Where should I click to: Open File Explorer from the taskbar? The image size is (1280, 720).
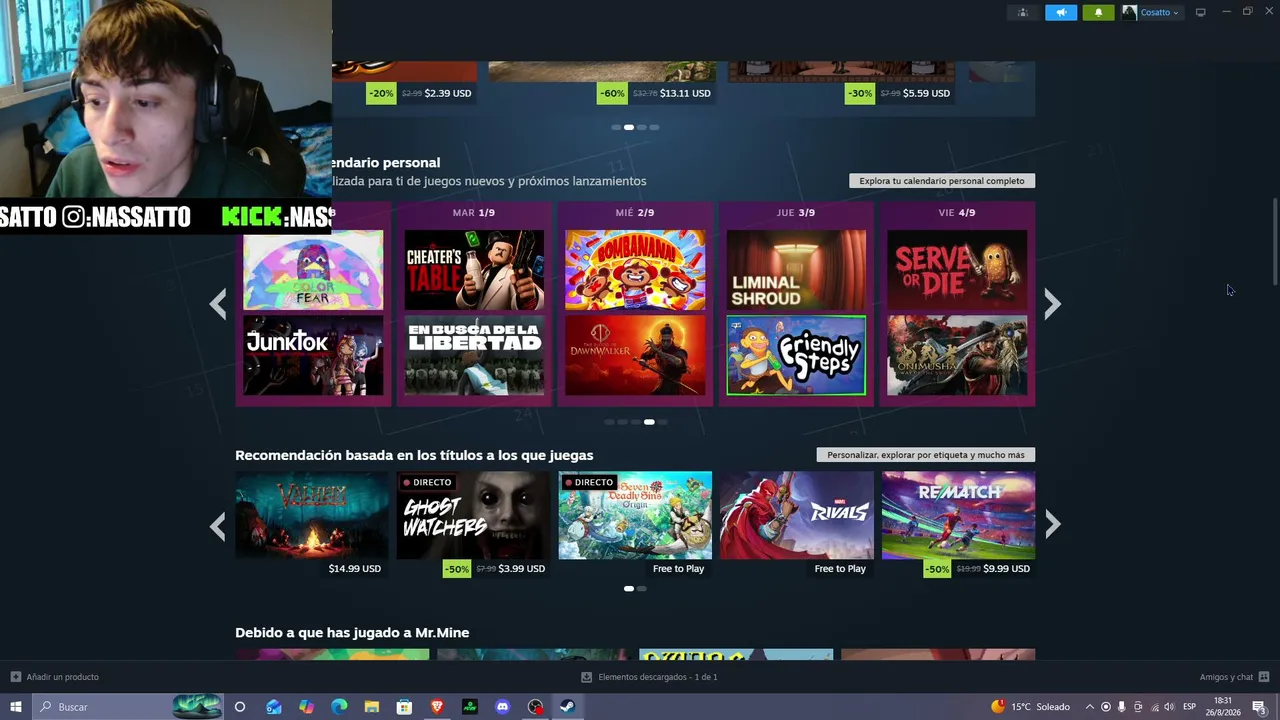tap(371, 707)
